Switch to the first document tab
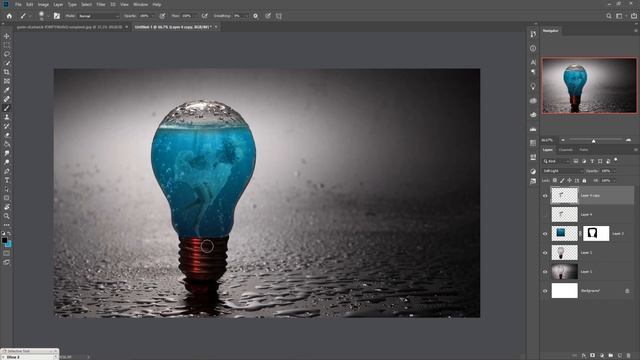The height and width of the screenshot is (360, 640). [x=69, y=27]
